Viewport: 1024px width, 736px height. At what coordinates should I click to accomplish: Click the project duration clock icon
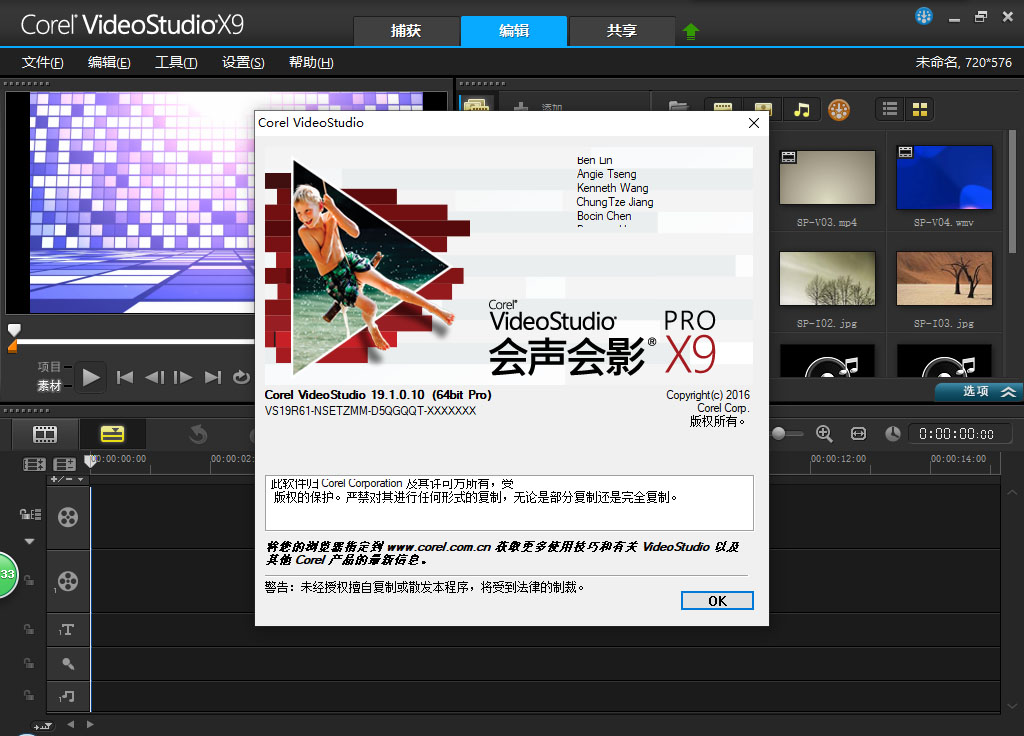point(893,434)
